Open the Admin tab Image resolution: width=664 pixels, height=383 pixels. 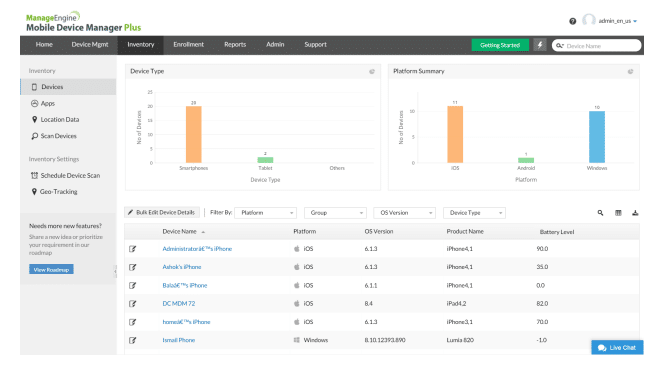tap(275, 44)
